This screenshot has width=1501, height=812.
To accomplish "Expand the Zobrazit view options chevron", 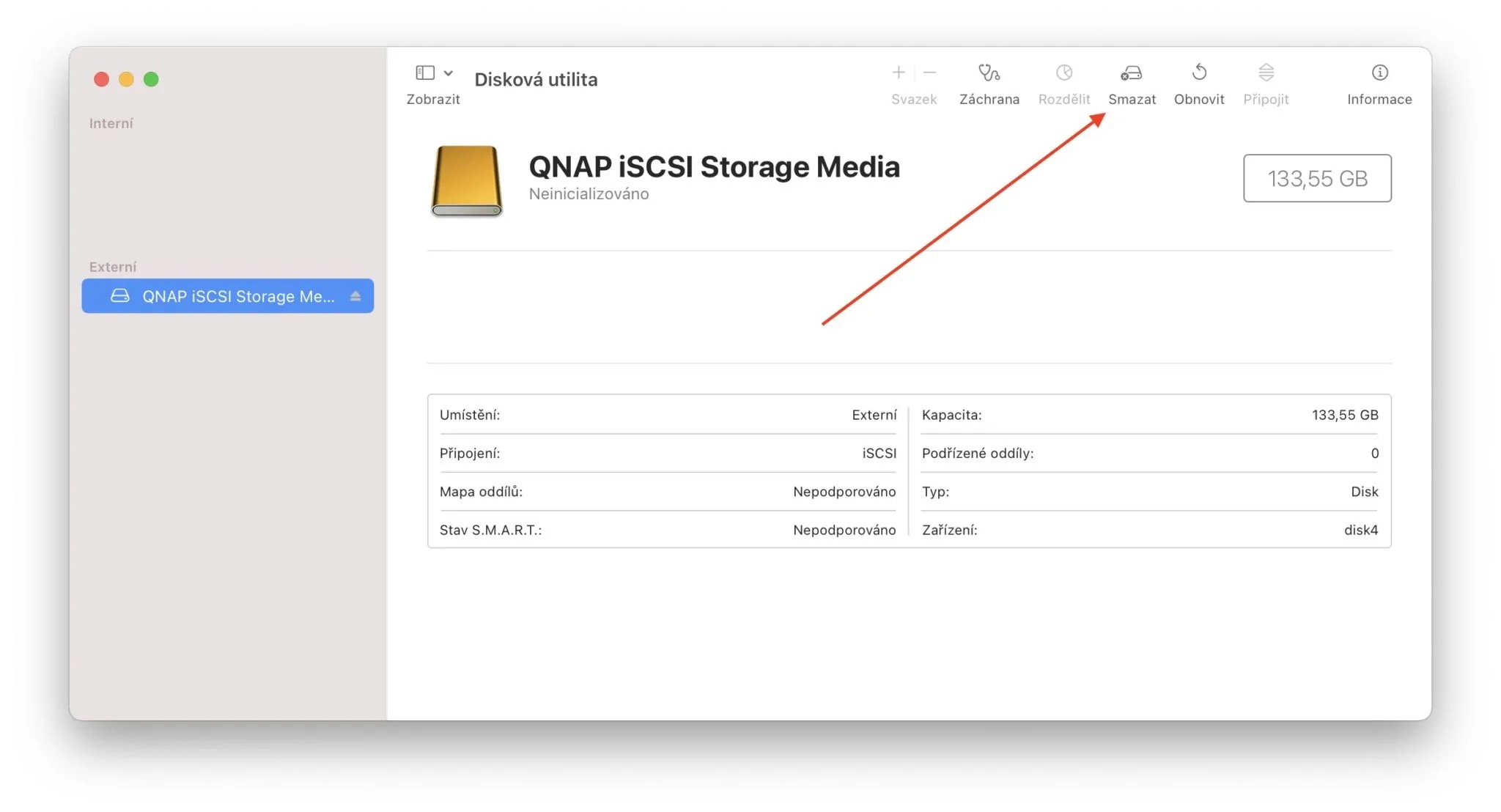I will (x=449, y=73).
